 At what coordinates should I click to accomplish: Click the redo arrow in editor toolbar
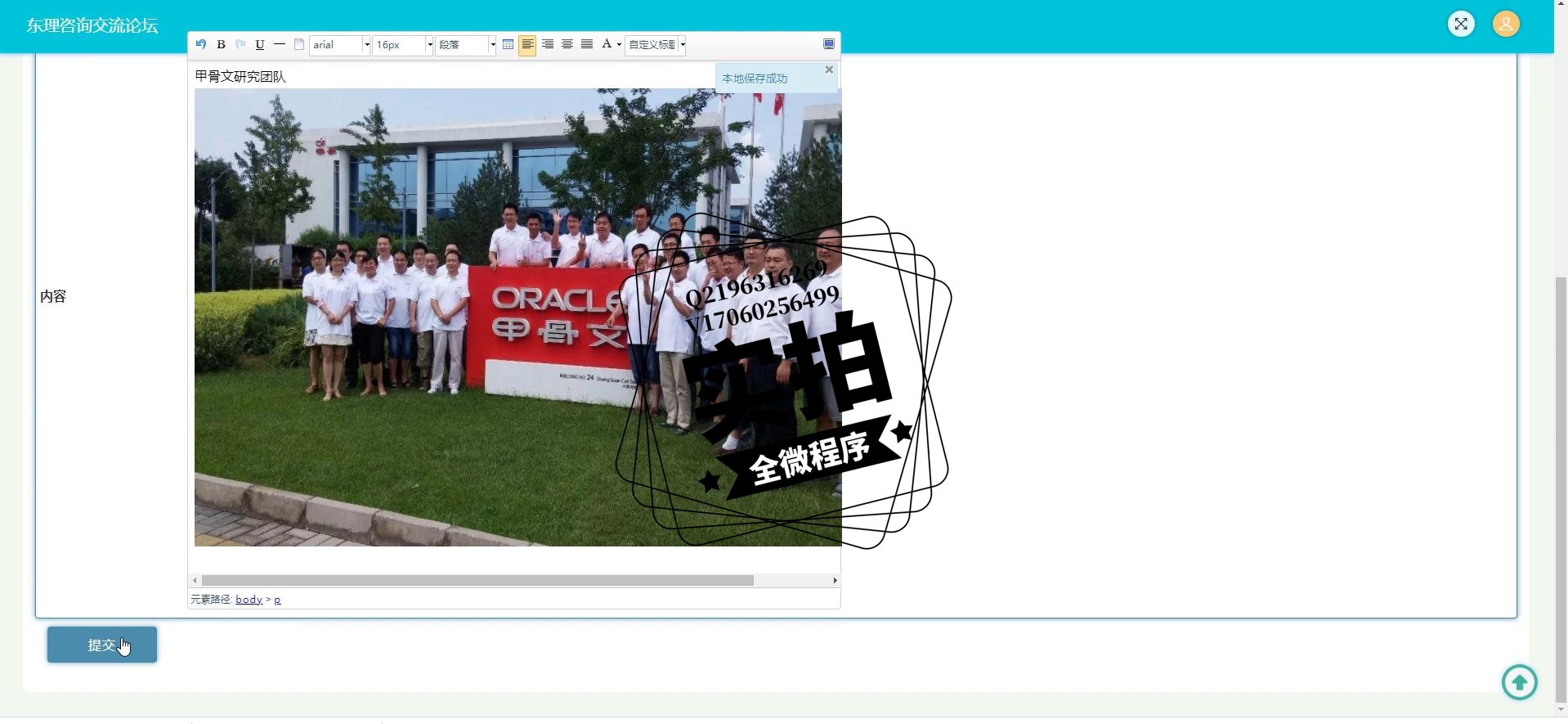point(240,44)
